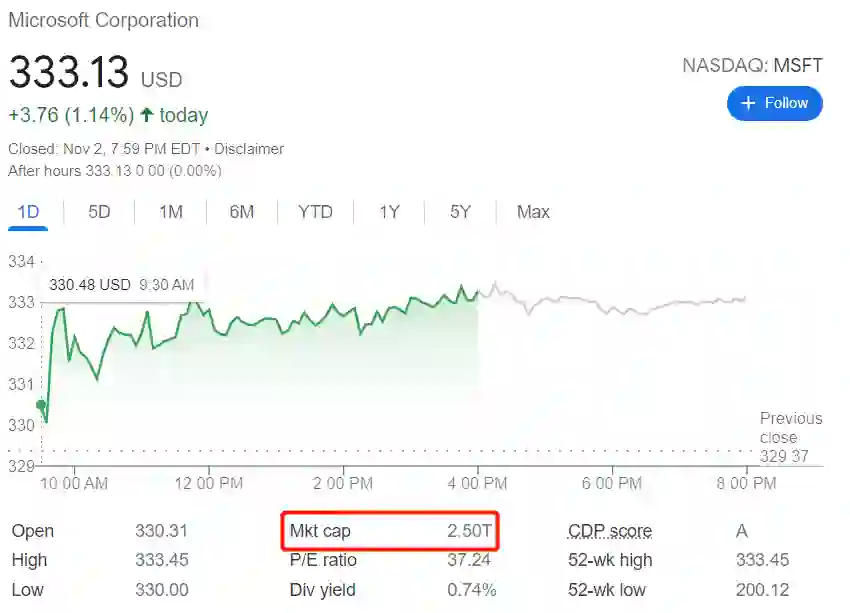Click the Previous close label on chart

pyautogui.click(x=790, y=428)
